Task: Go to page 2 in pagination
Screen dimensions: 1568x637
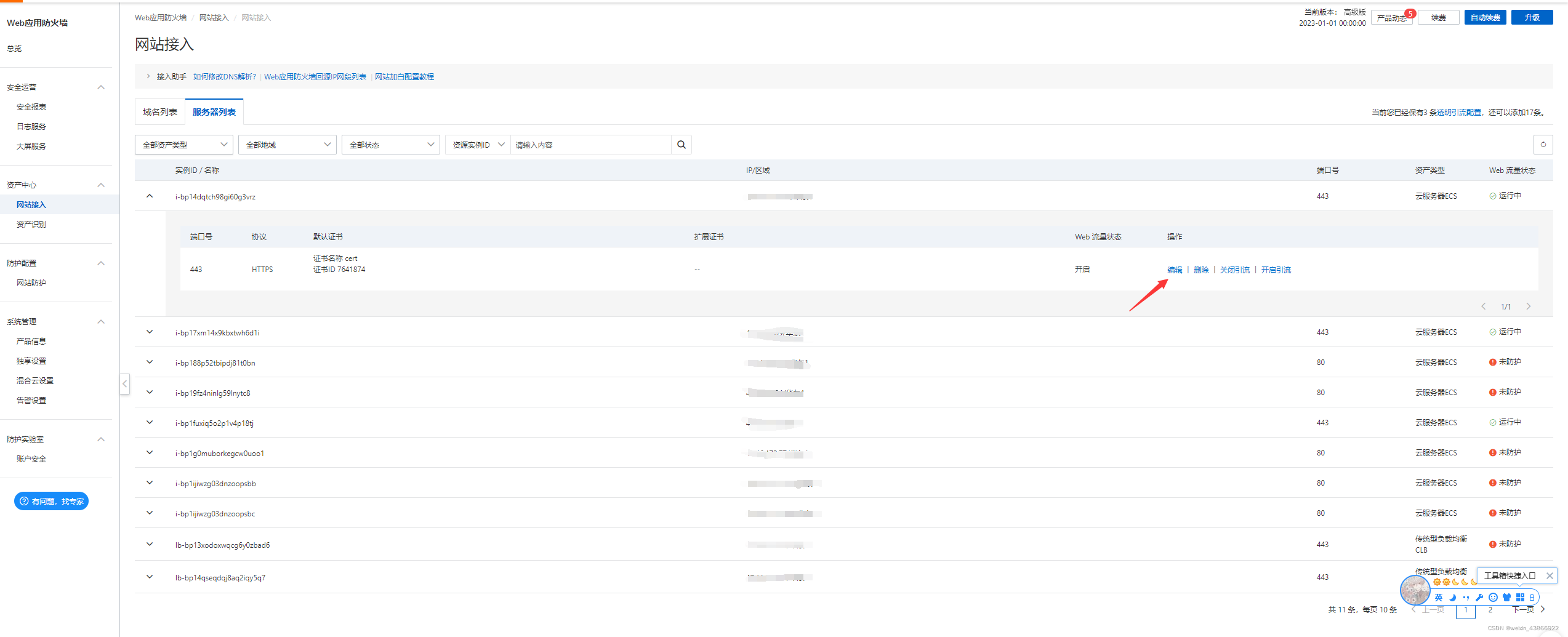Action: pos(1490,610)
